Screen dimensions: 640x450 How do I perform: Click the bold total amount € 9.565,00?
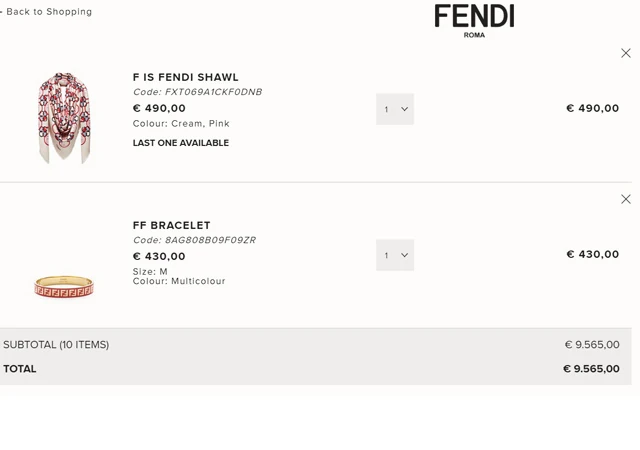point(591,369)
